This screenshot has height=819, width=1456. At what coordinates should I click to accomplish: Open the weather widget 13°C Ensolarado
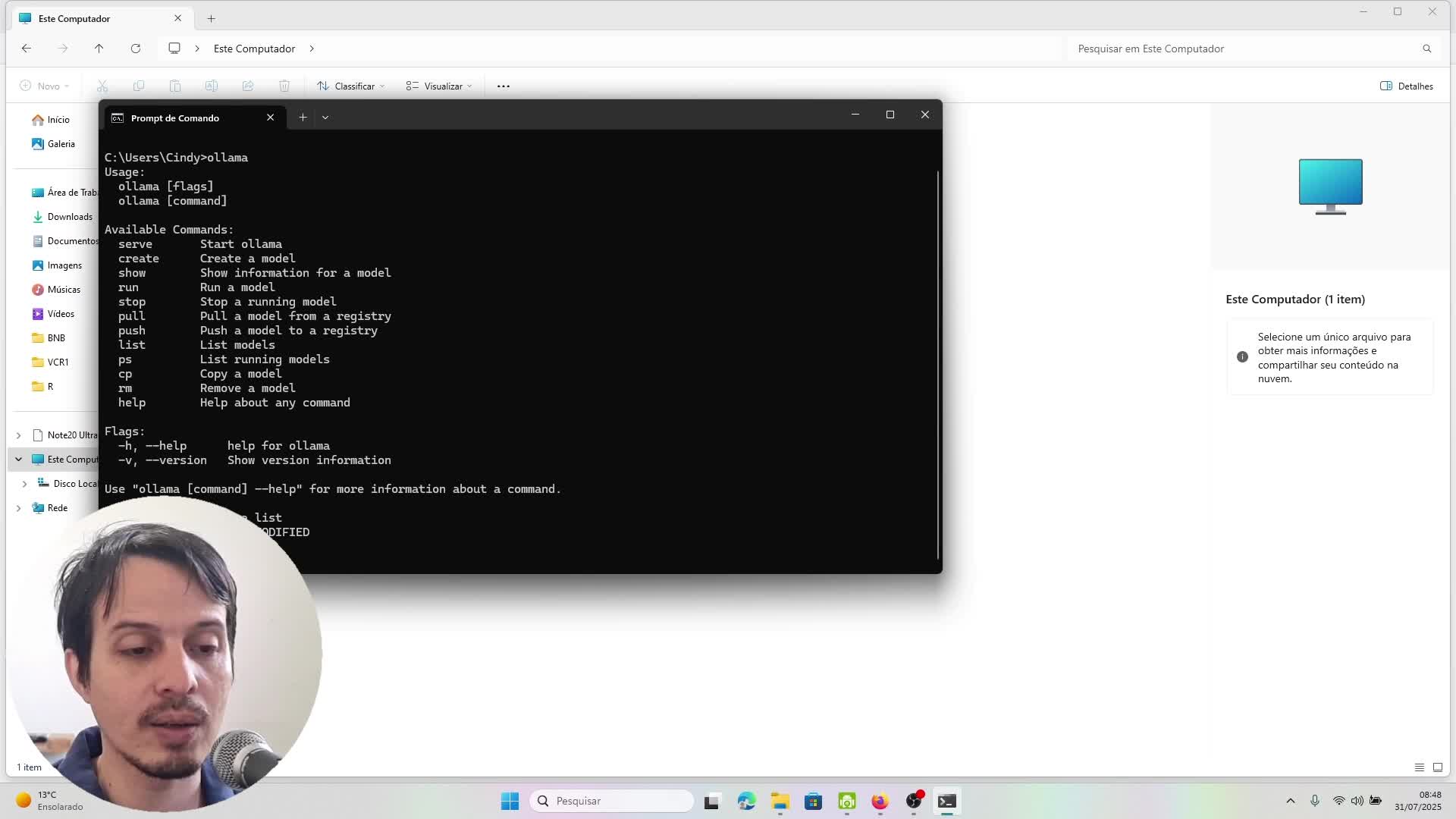pyautogui.click(x=50, y=801)
